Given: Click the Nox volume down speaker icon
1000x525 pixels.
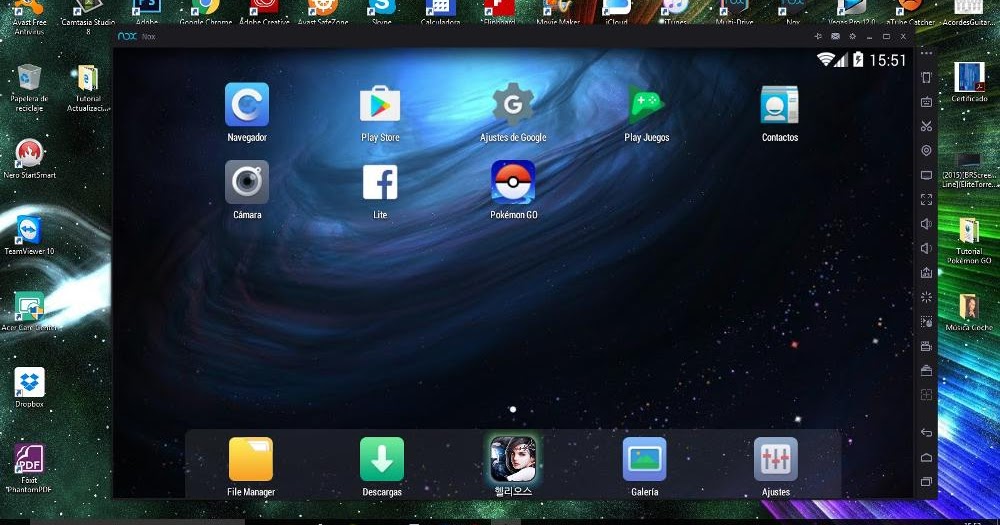Looking at the screenshot, I should pyautogui.click(x=926, y=248).
